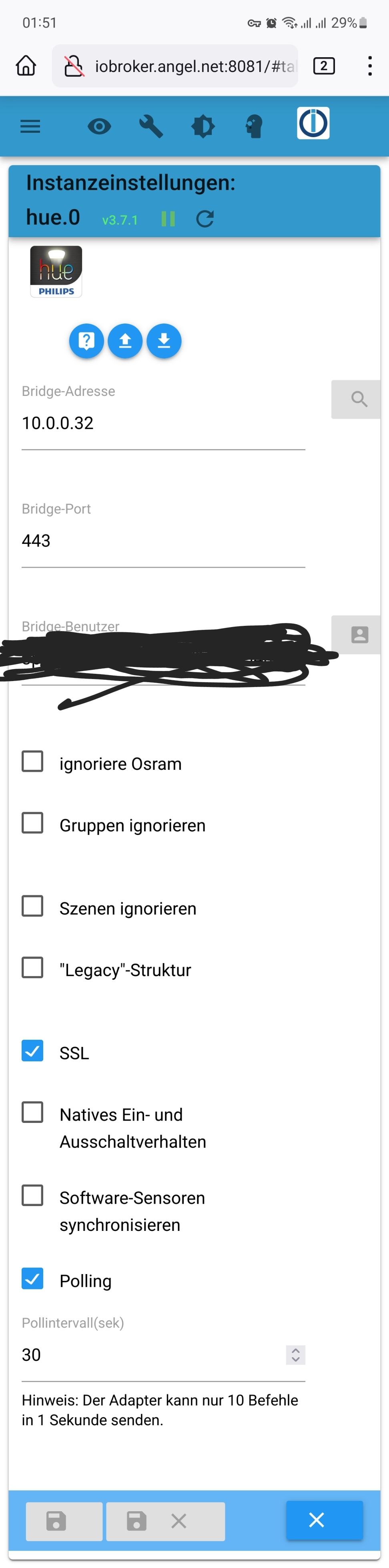Disable the SSL checkbox
This screenshot has height=1568, width=389.
click(x=32, y=1050)
